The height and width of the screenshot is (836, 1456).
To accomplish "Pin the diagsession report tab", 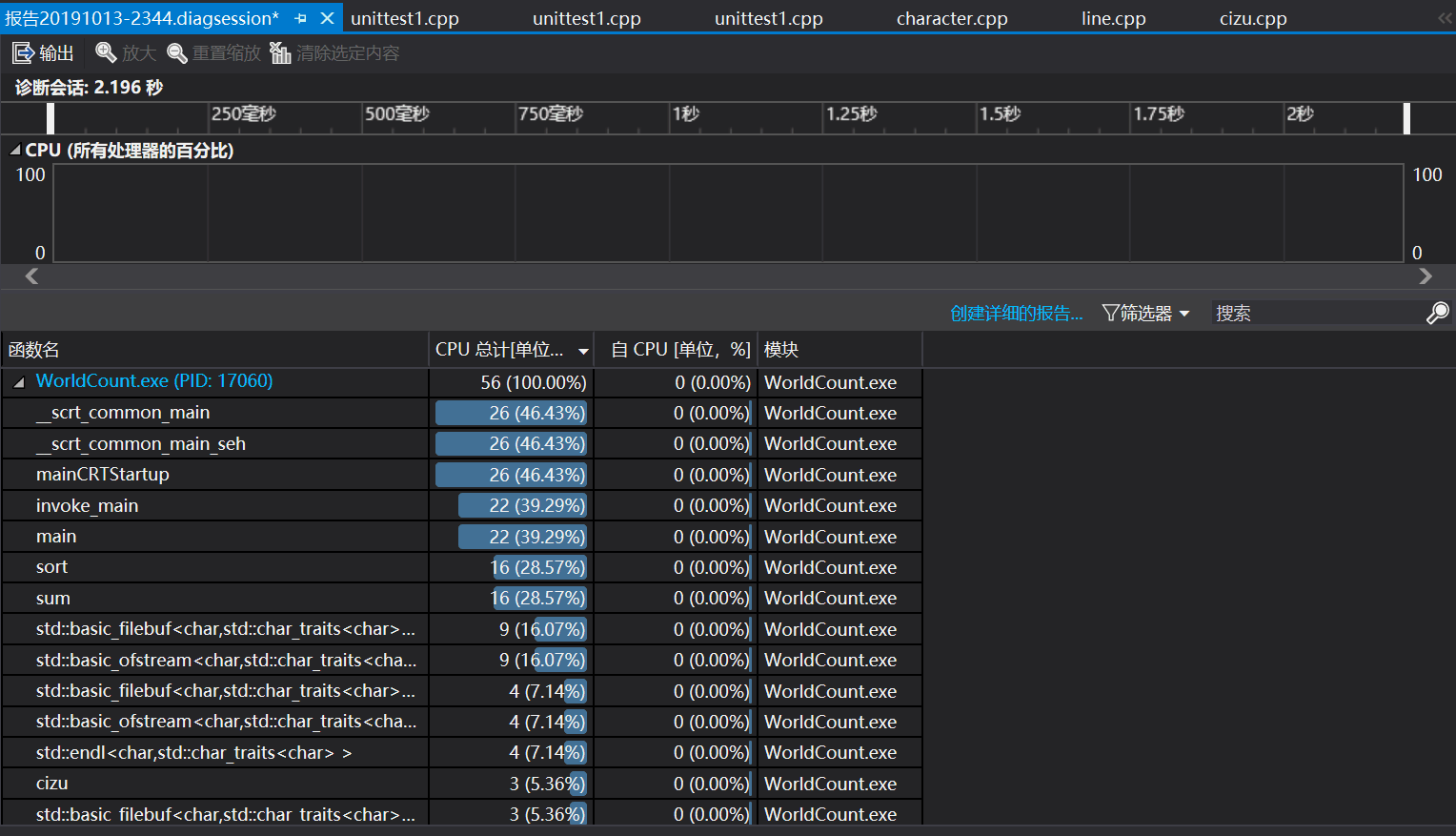I will (301, 18).
